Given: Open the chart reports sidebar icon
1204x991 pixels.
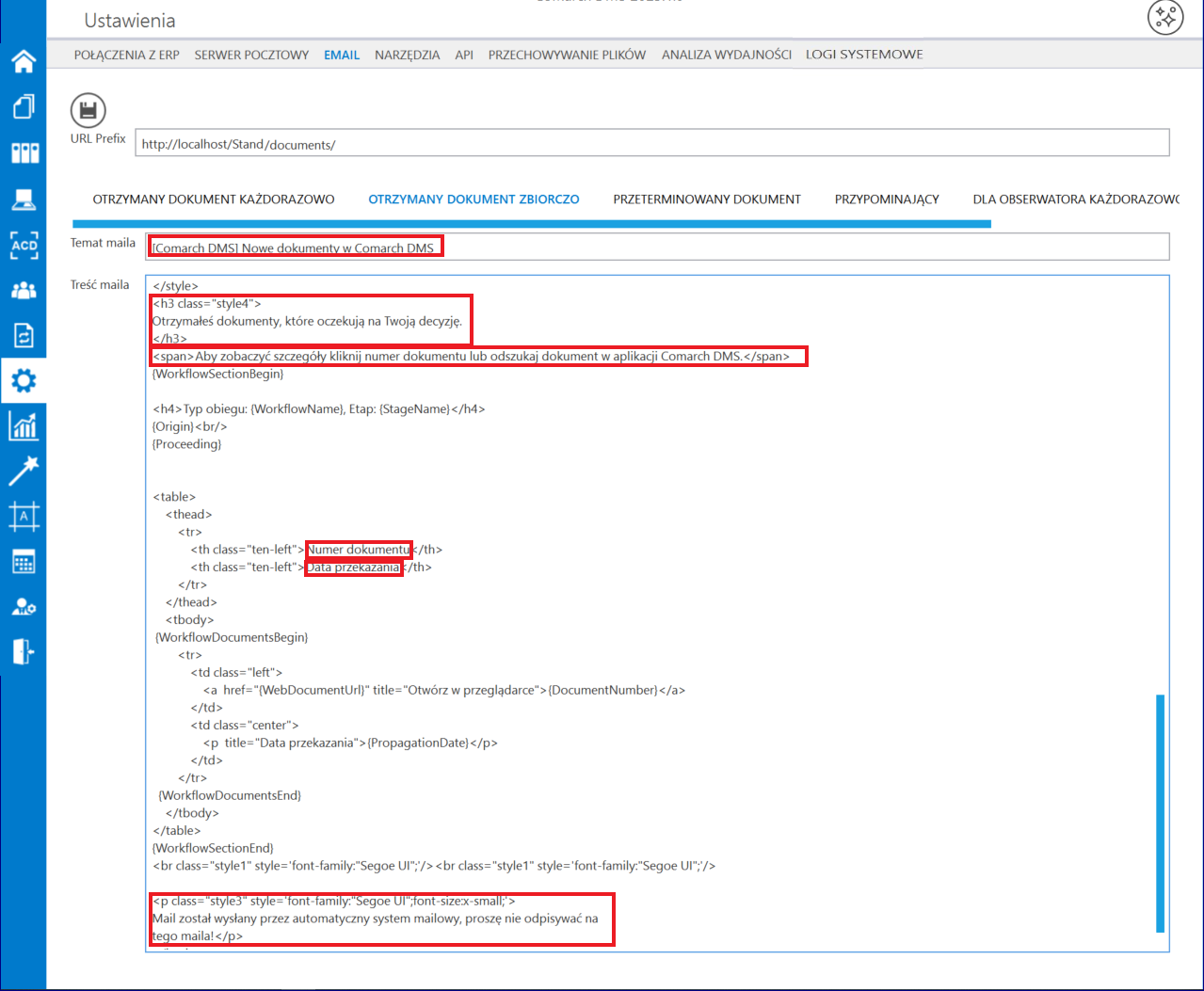Looking at the screenshot, I should (x=24, y=425).
